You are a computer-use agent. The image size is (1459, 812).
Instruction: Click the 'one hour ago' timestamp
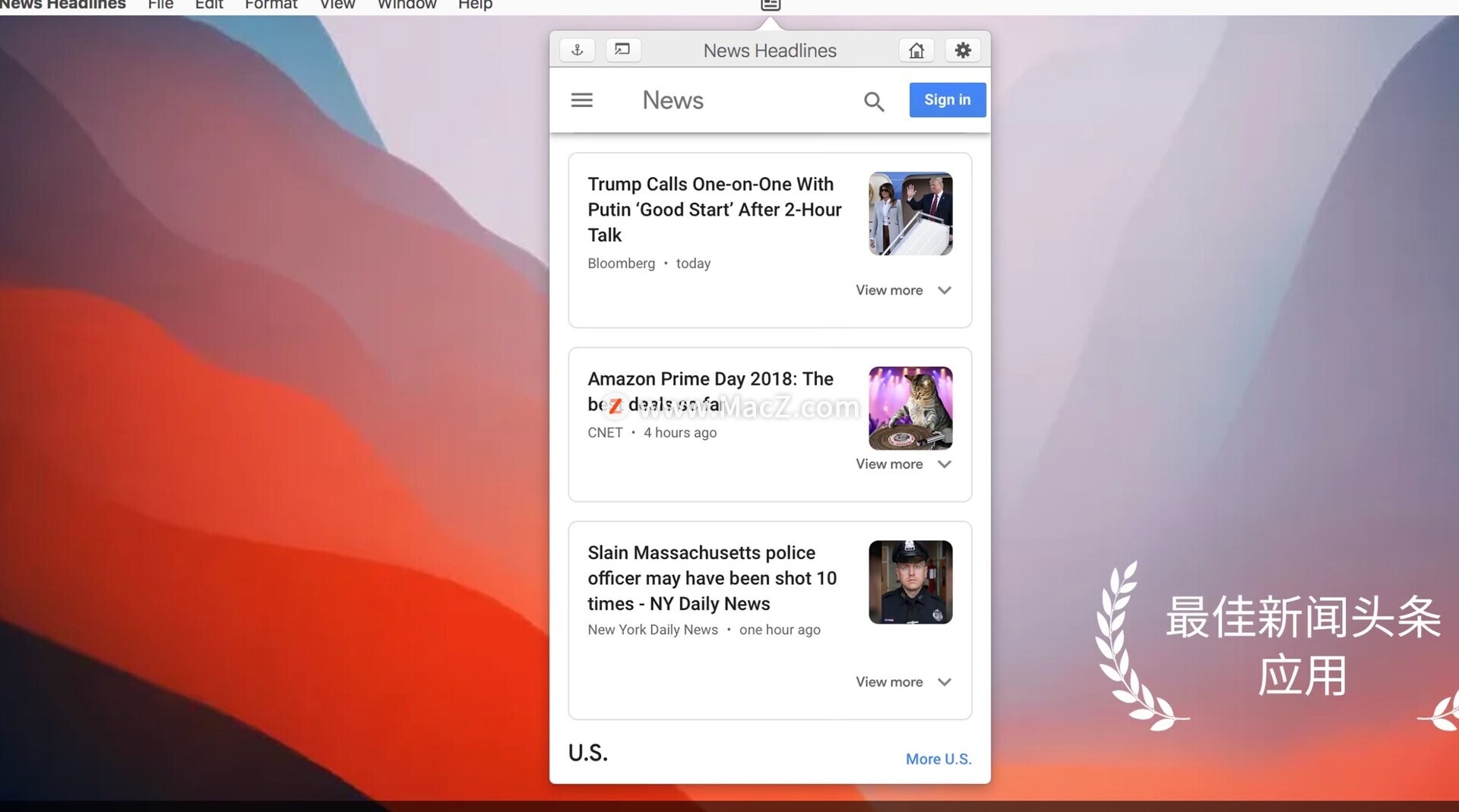click(780, 630)
